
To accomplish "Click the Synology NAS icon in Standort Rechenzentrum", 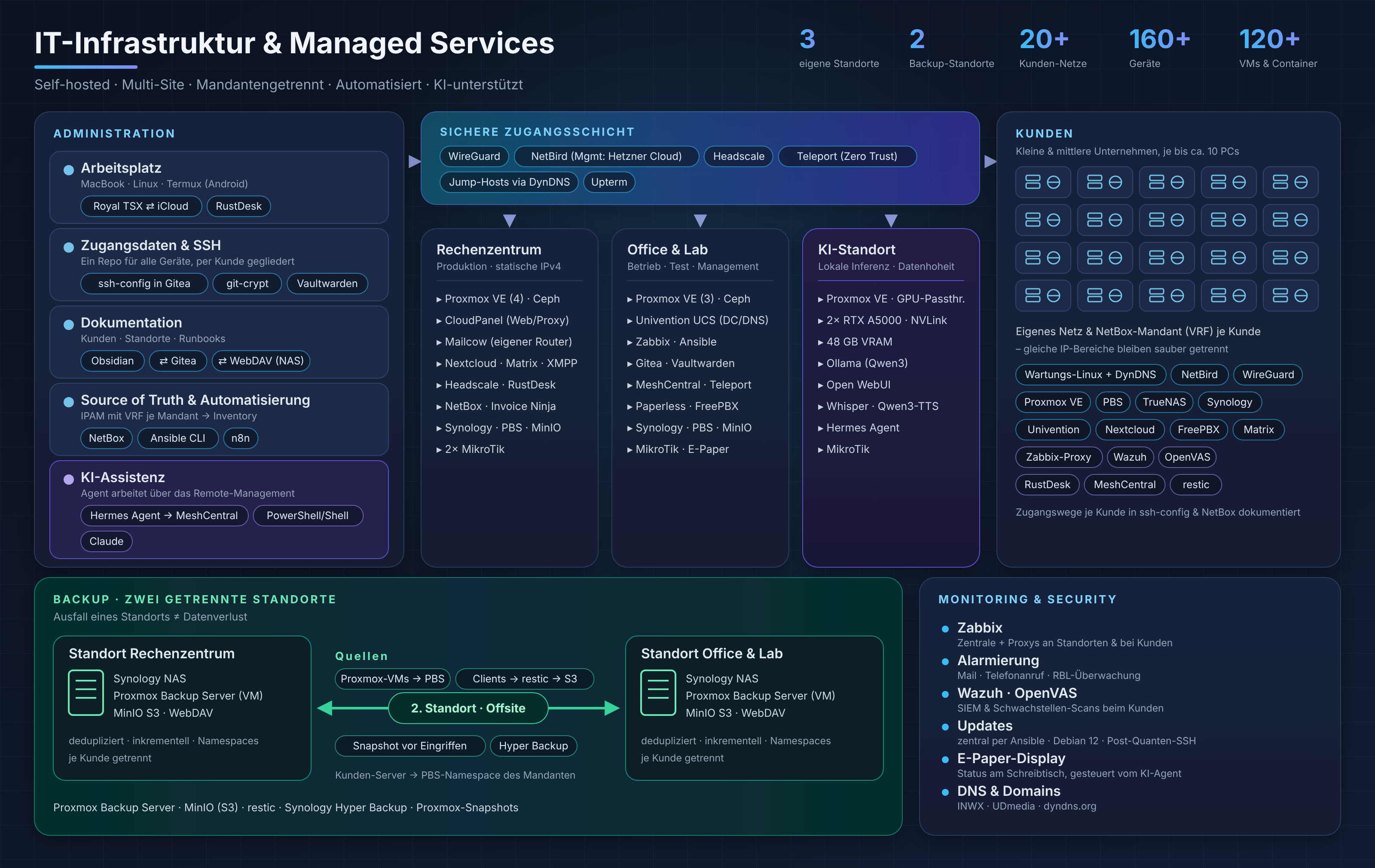I will click(x=86, y=693).
